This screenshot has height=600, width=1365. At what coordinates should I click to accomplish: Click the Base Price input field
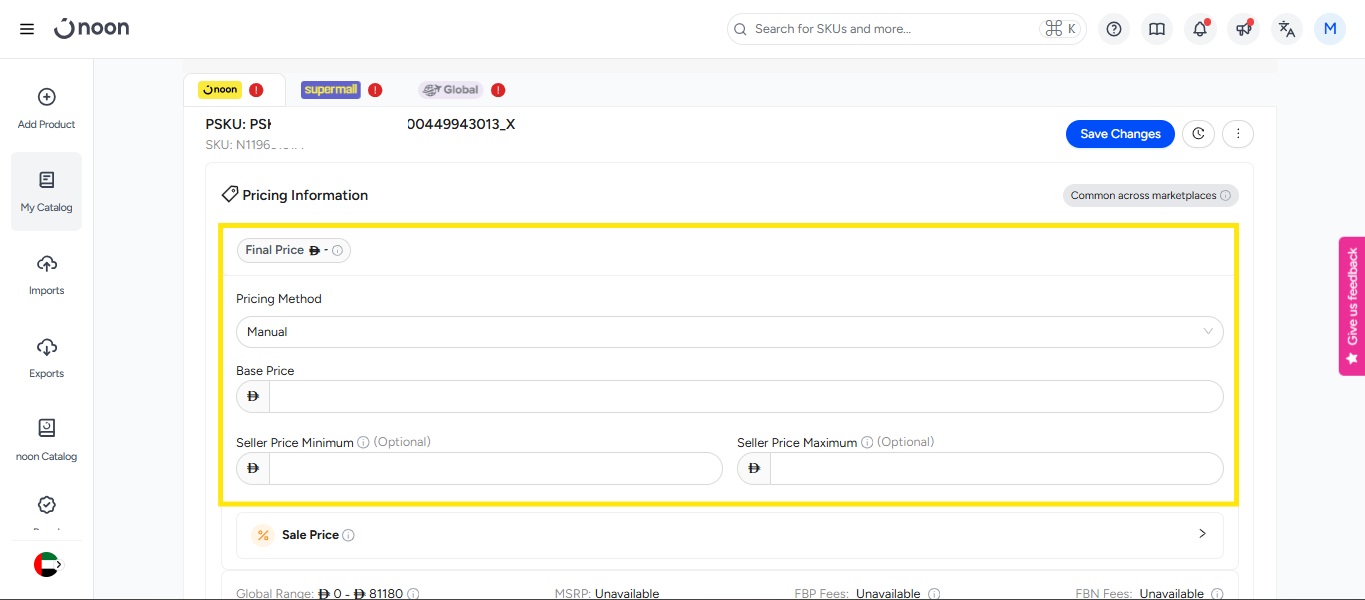click(745, 397)
